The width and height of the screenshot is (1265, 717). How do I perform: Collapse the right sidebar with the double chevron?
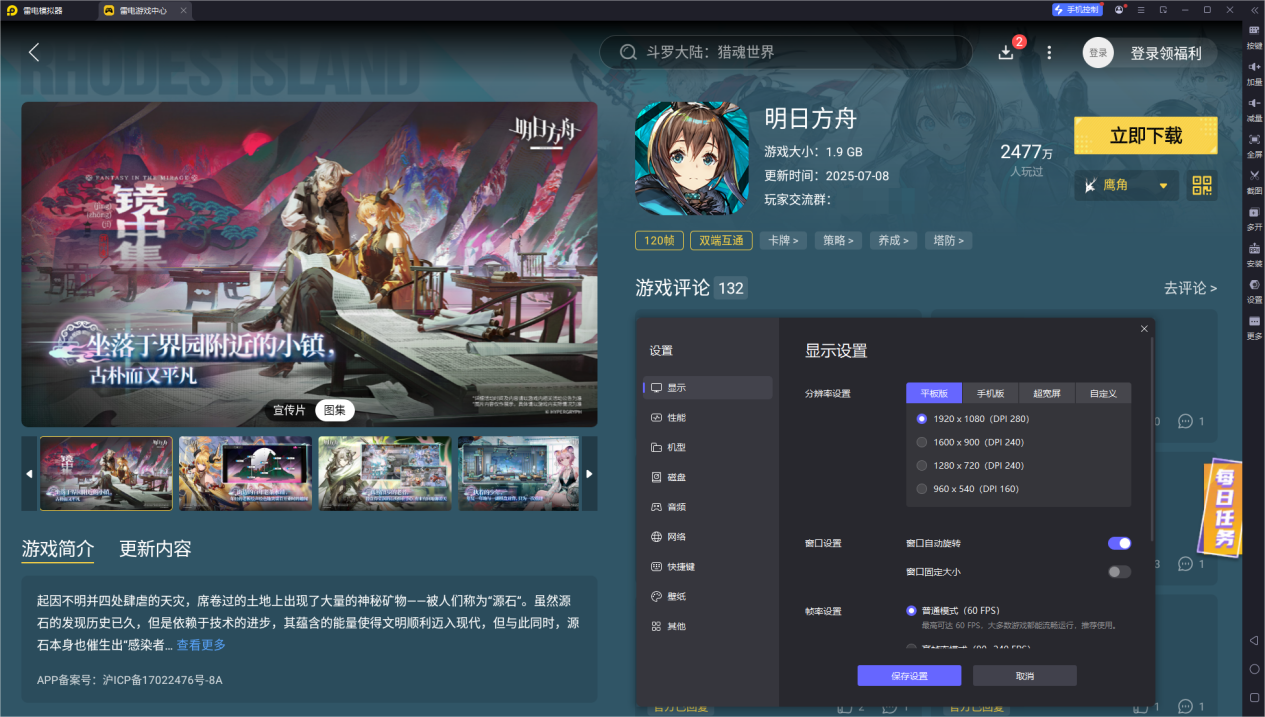click(1254, 10)
